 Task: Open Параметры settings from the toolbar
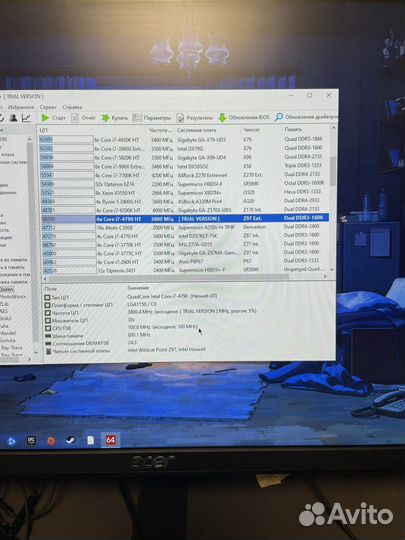(152, 118)
